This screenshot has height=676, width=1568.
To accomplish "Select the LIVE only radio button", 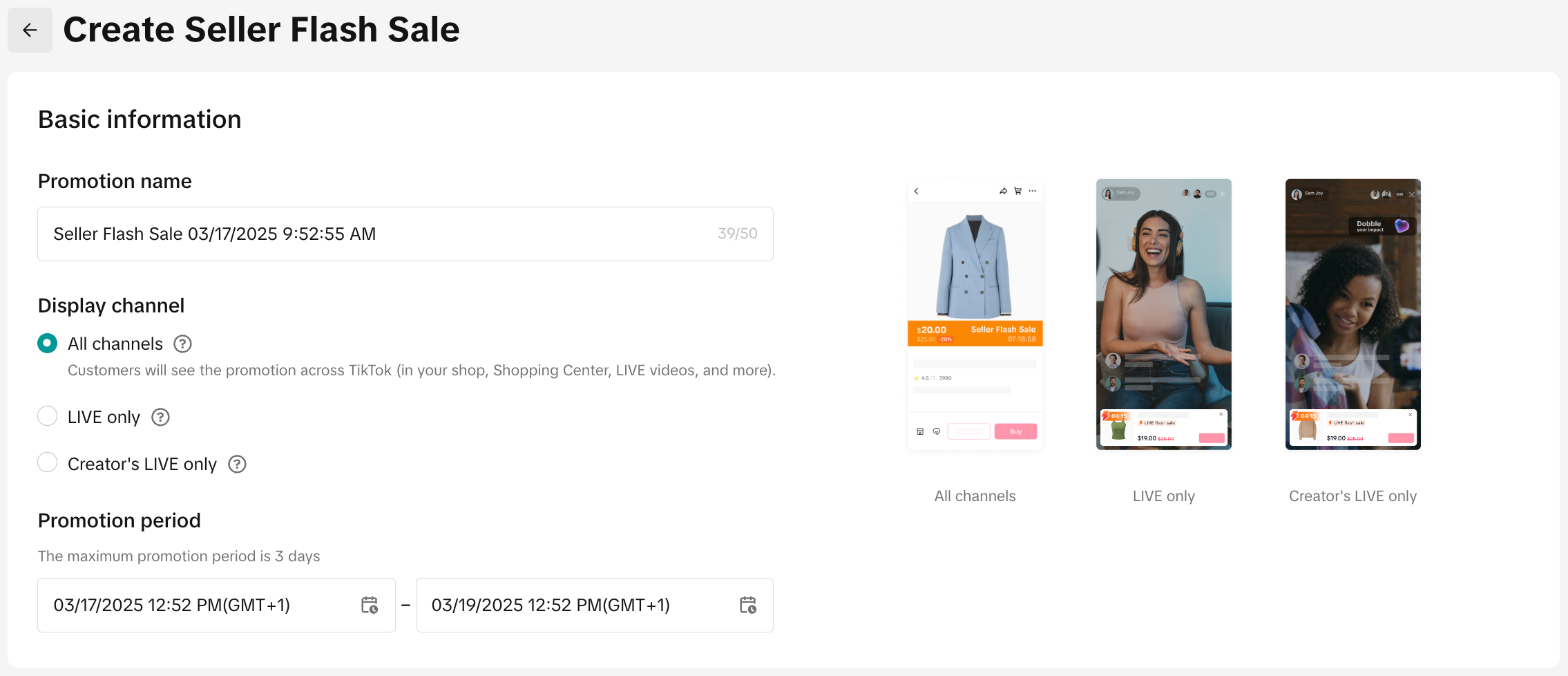I will pos(48,416).
